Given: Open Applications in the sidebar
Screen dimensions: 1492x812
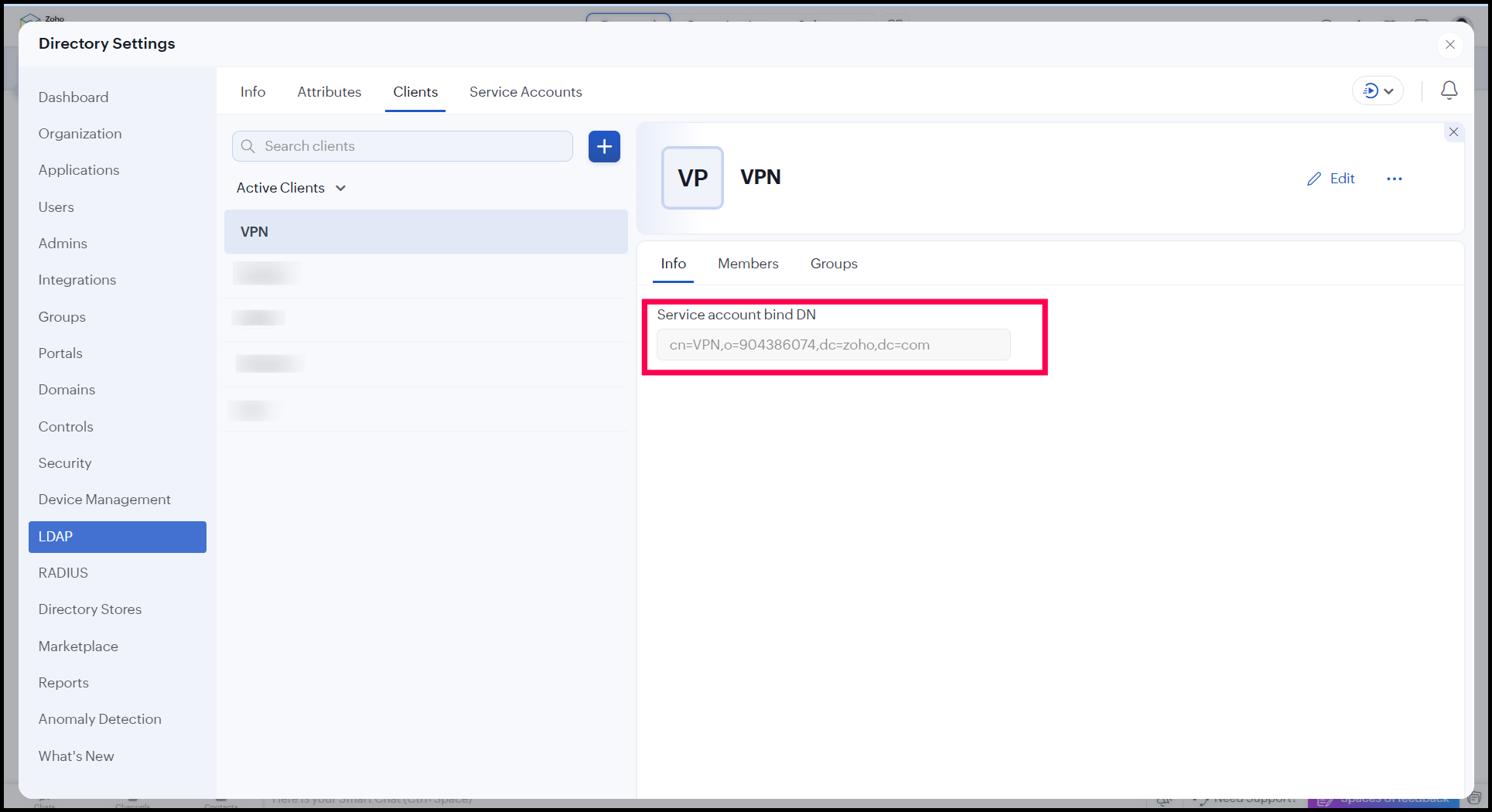Looking at the screenshot, I should coord(79,170).
